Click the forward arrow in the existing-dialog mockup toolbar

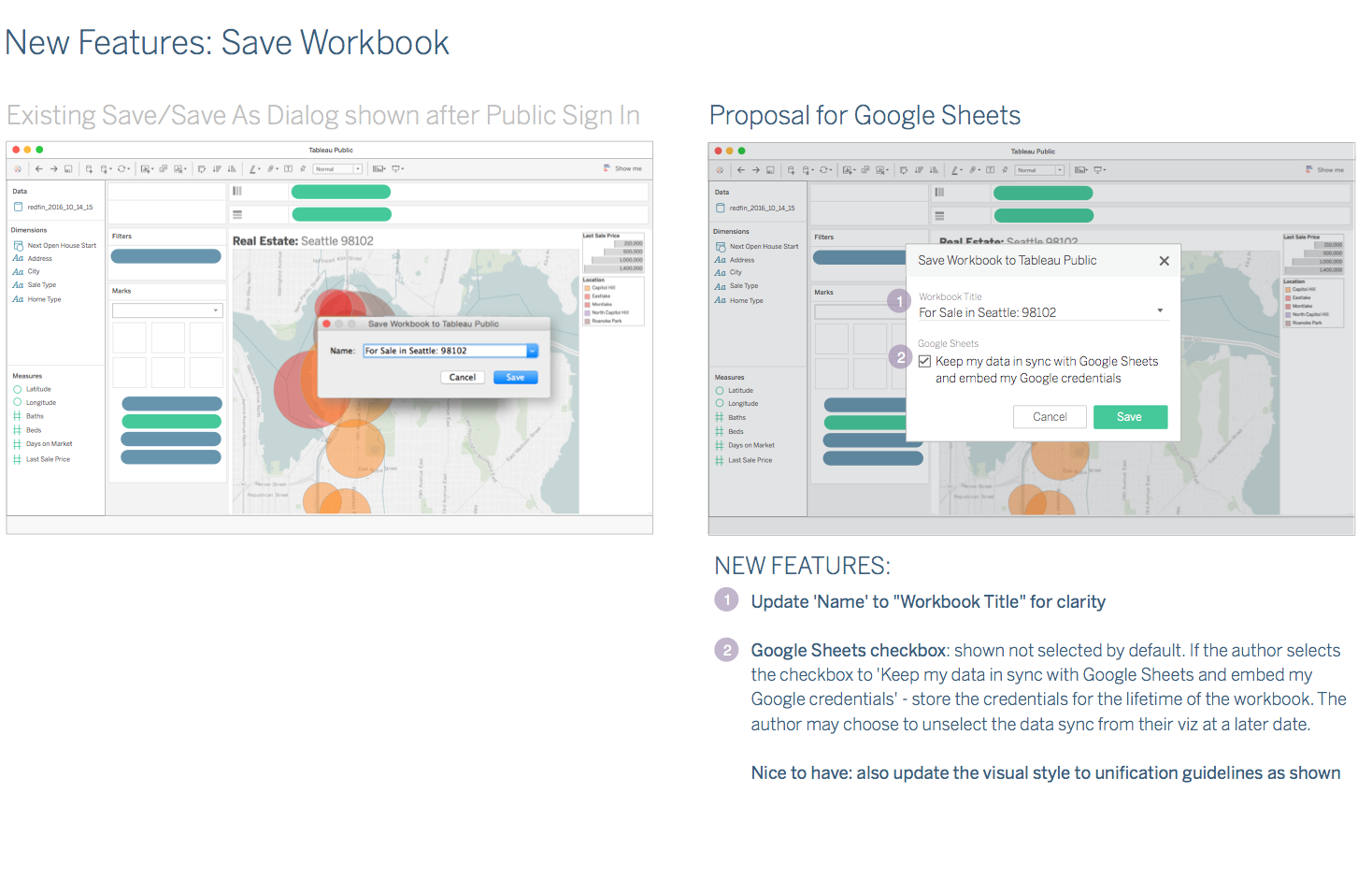[54, 169]
